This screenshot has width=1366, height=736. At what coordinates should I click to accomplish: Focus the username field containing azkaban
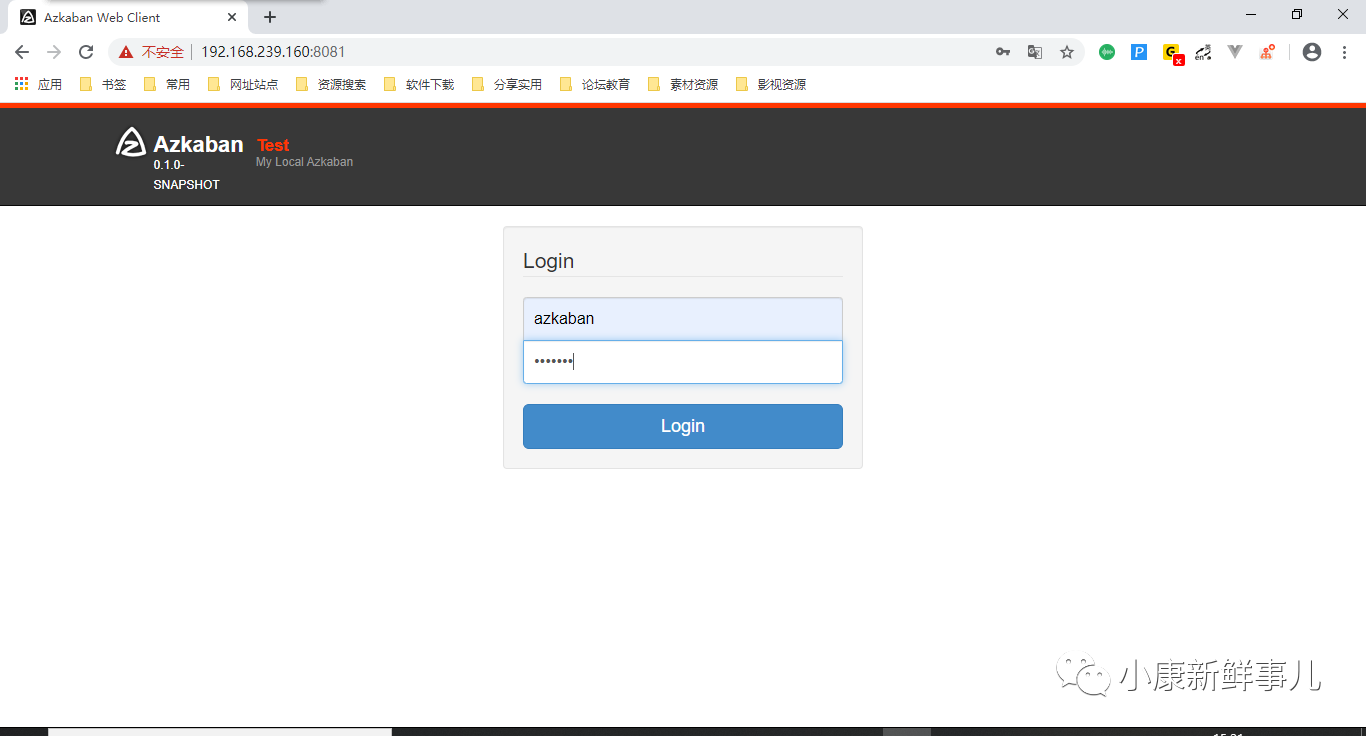point(683,319)
